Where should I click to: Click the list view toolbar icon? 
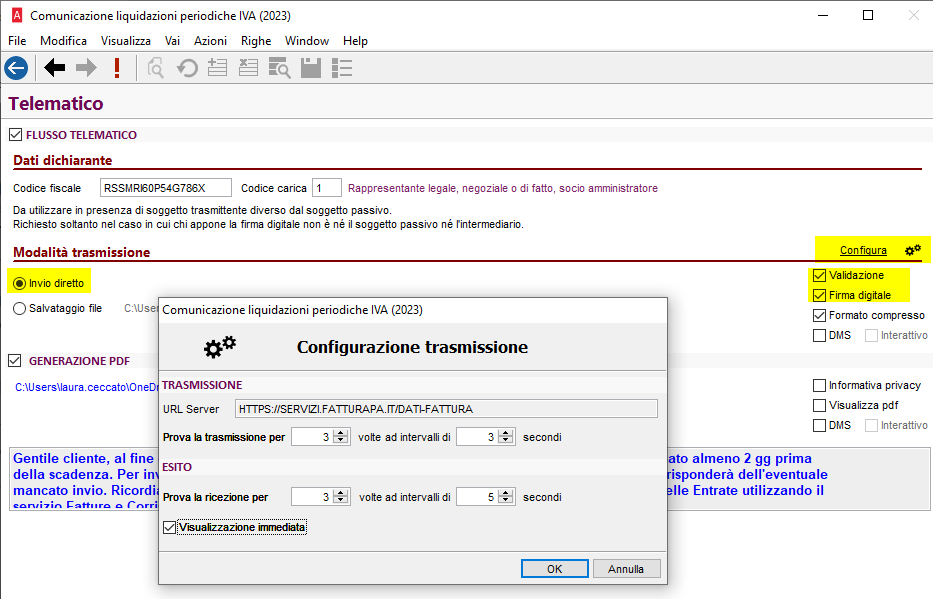point(342,68)
